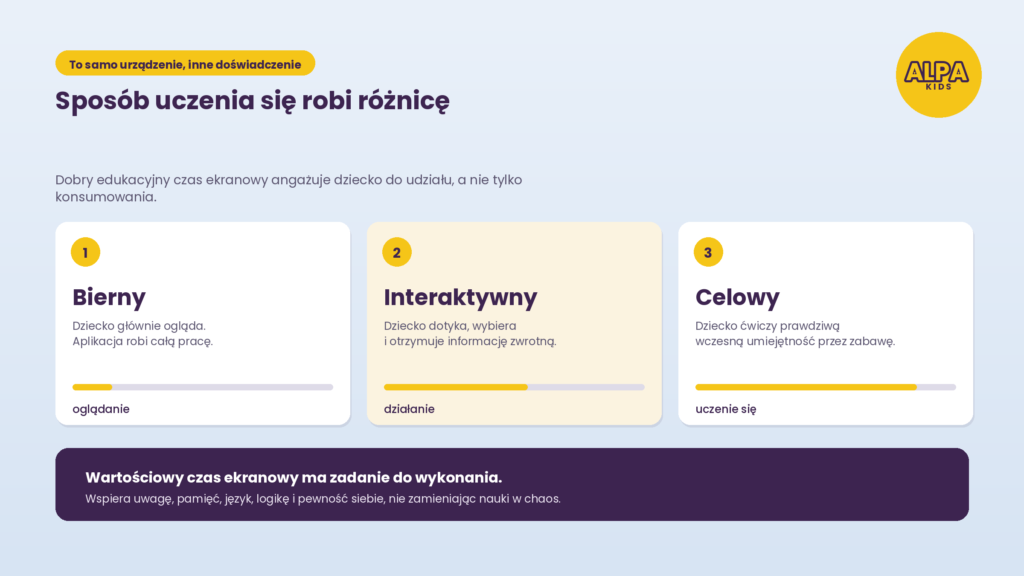Click the 'oglądanie' label

(101, 409)
